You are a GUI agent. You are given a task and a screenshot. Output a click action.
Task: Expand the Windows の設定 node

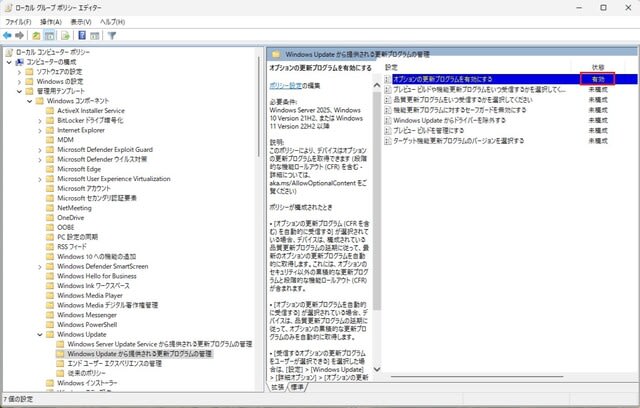coord(19,82)
